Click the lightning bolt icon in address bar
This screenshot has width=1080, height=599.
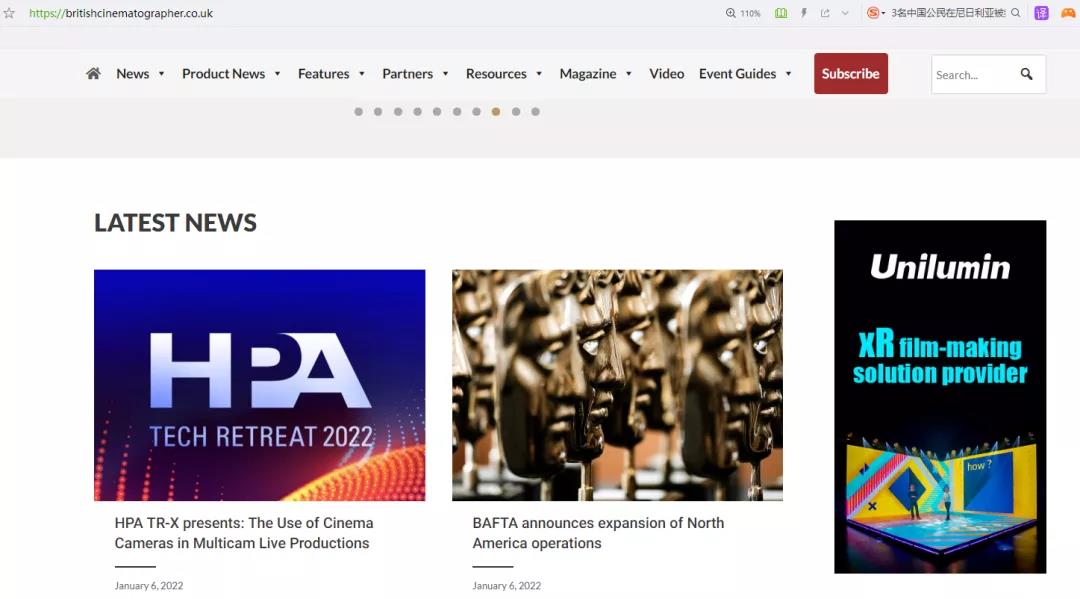[x=804, y=13]
